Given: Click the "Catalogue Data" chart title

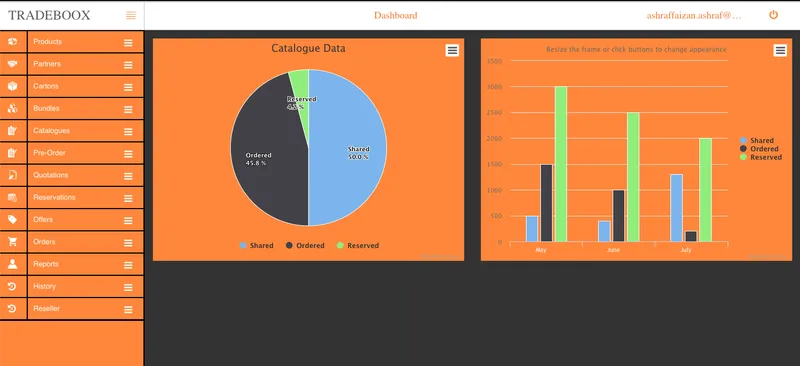Looking at the screenshot, I should pyautogui.click(x=308, y=48).
